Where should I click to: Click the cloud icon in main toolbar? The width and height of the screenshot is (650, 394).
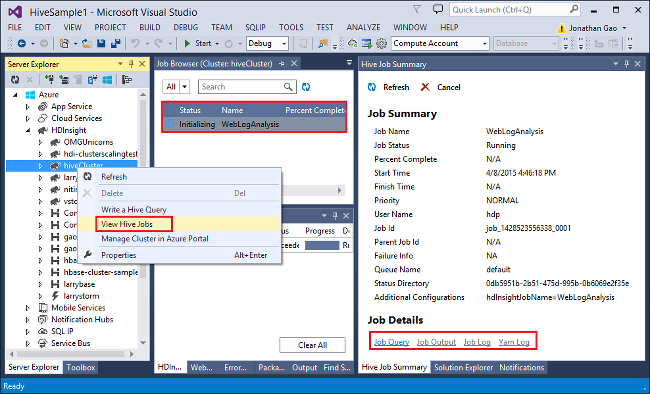click(x=352, y=43)
